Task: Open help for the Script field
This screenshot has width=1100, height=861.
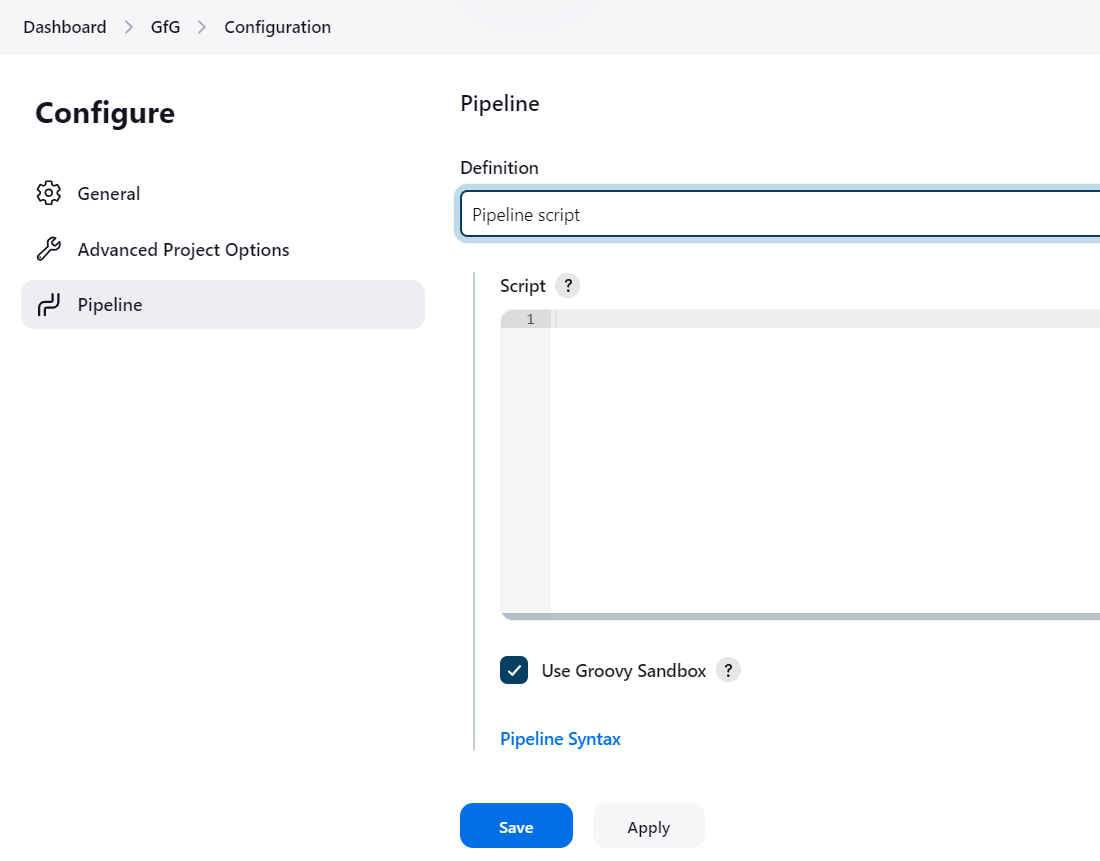Action: pyautogui.click(x=567, y=286)
